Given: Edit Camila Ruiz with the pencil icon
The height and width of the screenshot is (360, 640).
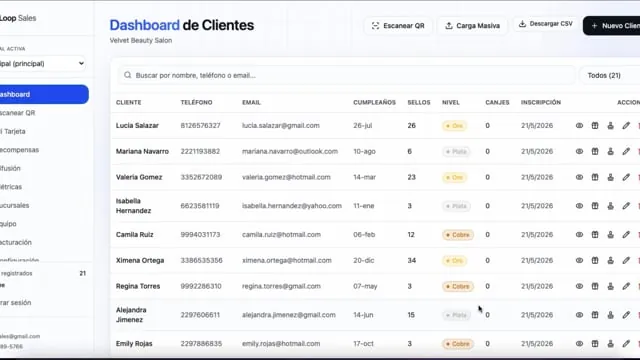Looking at the screenshot, I should tap(626, 235).
